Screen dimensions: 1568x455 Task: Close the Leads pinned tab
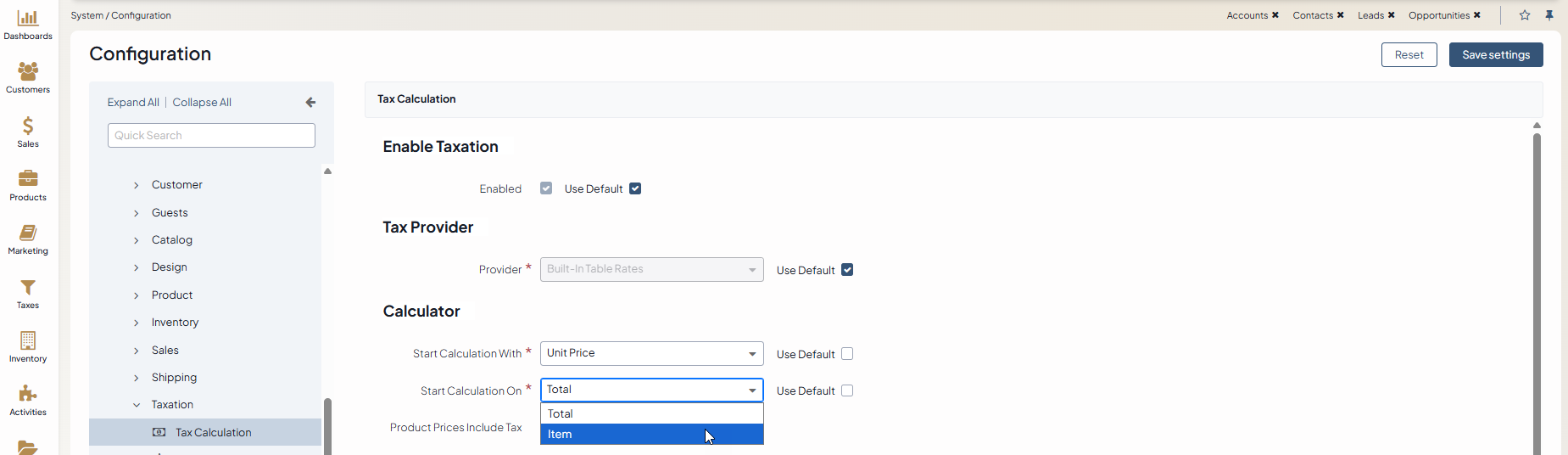pos(1392,15)
